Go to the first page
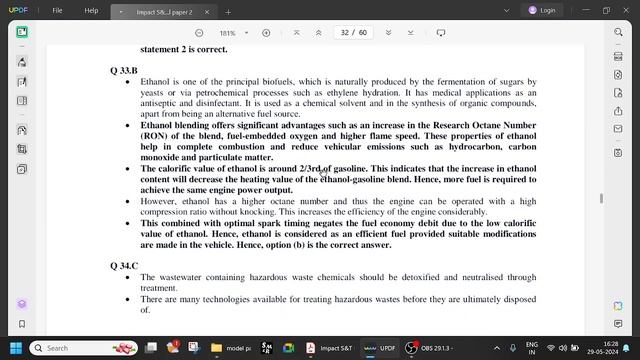Viewport: 640px width, 360px height. [x=297, y=33]
